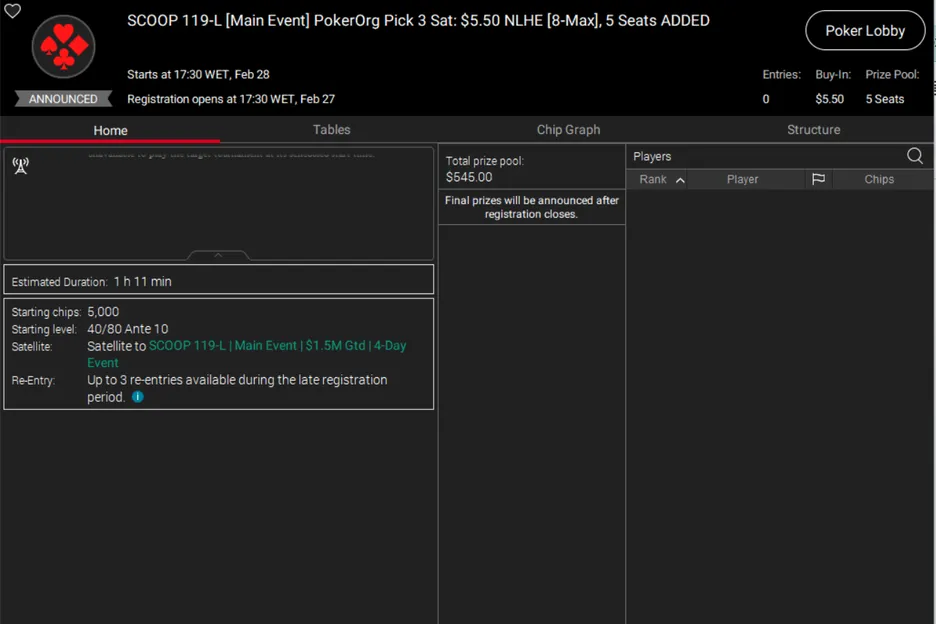Select the Estimated Duration field
This screenshot has height=624, width=936.
tap(218, 282)
